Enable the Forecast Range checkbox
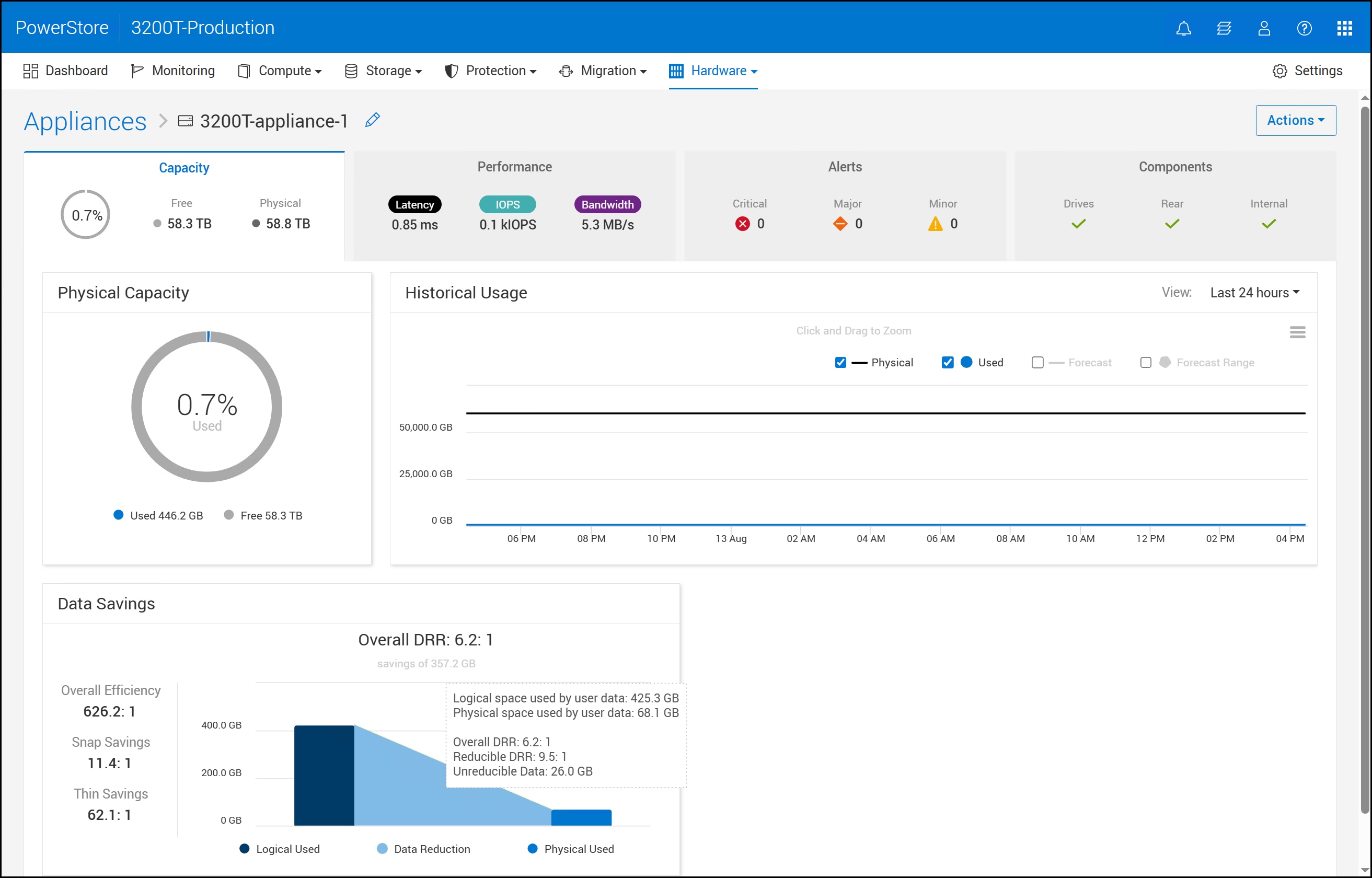The height and width of the screenshot is (878, 1372). point(1145,363)
